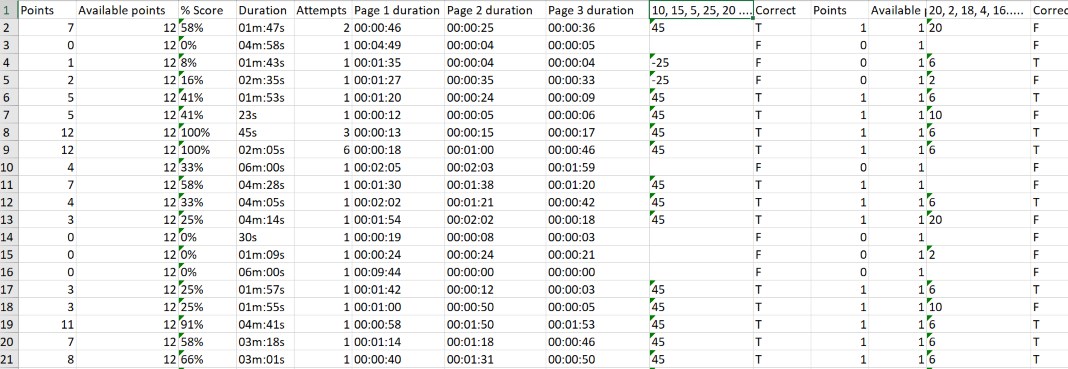Select the 'Page 1 duration' header cell
1068x369 pixels.
point(398,11)
